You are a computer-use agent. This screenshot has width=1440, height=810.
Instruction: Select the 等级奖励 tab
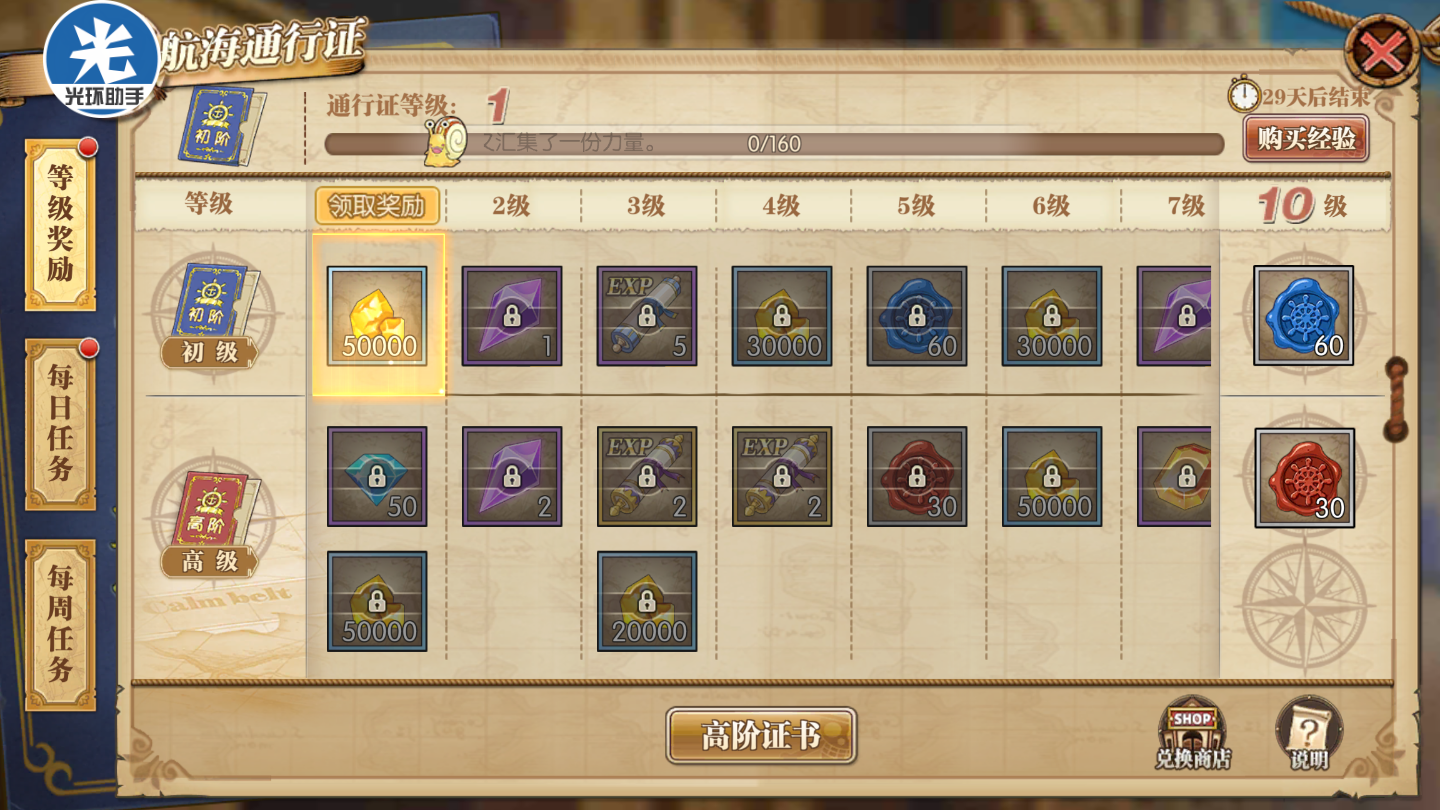60,224
